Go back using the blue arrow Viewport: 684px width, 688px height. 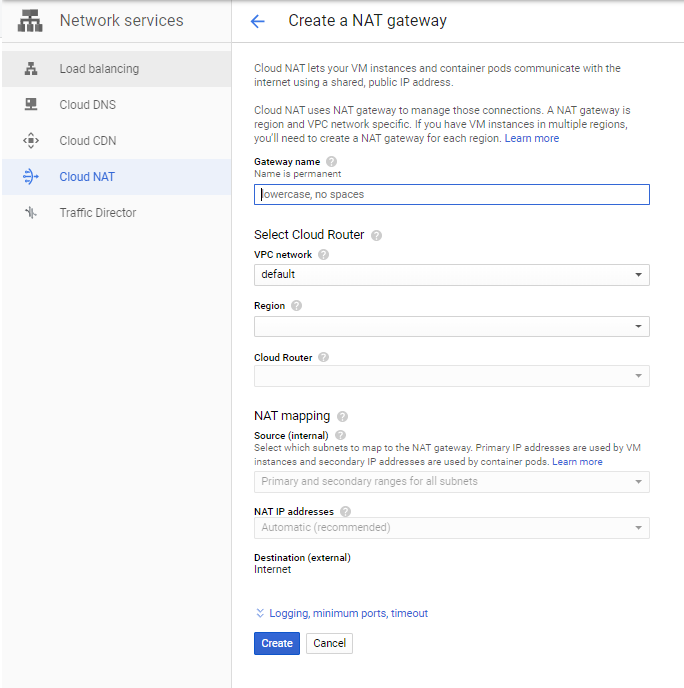point(258,21)
